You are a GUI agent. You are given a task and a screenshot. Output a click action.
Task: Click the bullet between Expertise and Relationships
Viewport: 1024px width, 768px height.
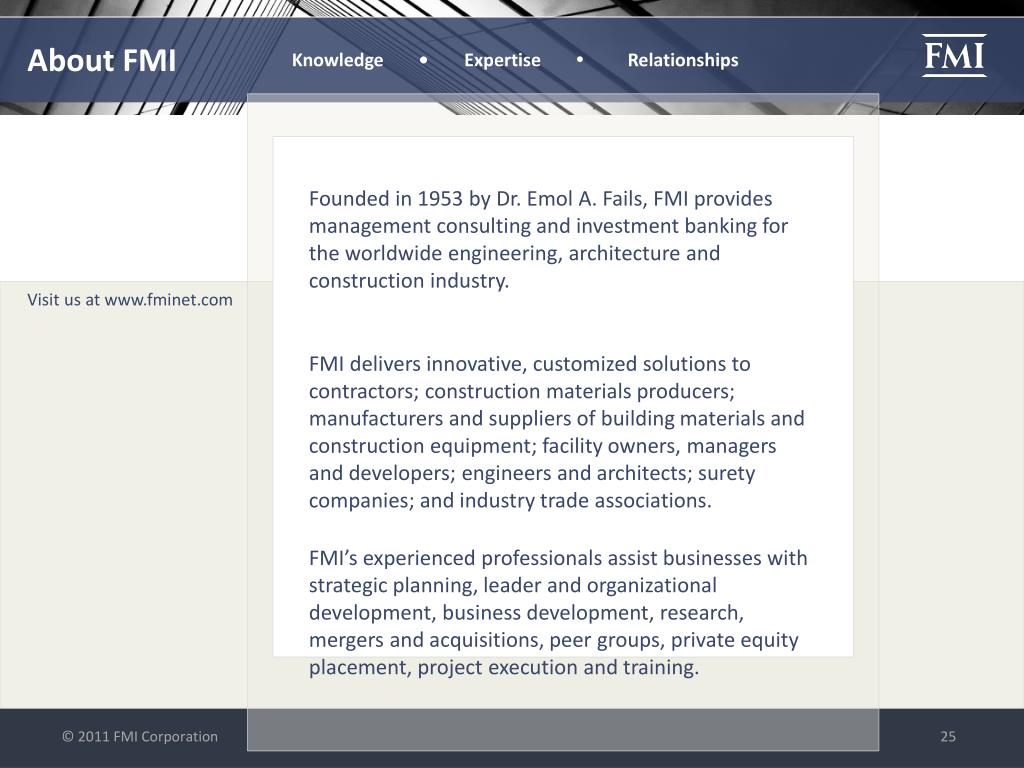coord(580,59)
